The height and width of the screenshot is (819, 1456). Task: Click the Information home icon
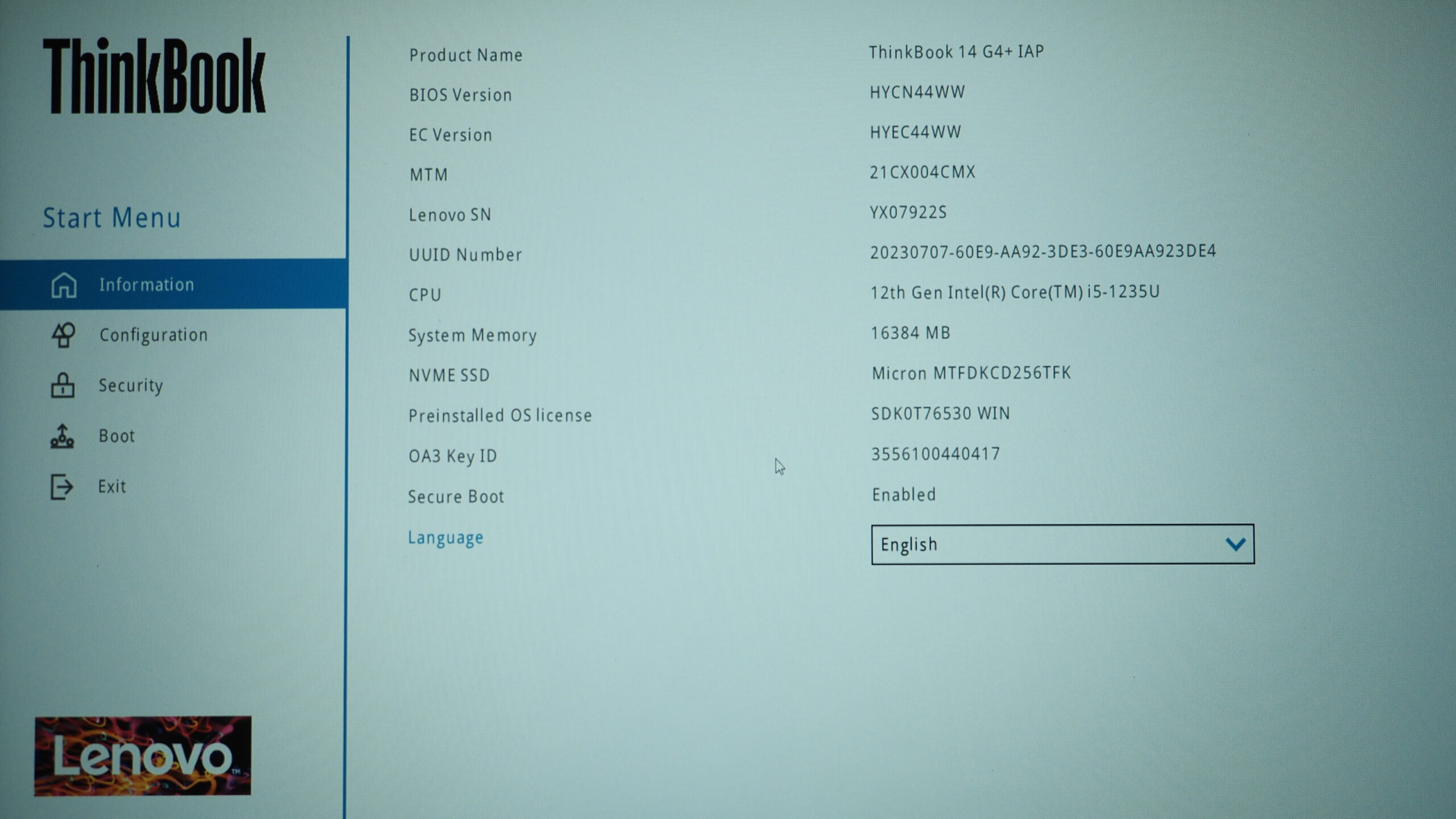coord(64,285)
